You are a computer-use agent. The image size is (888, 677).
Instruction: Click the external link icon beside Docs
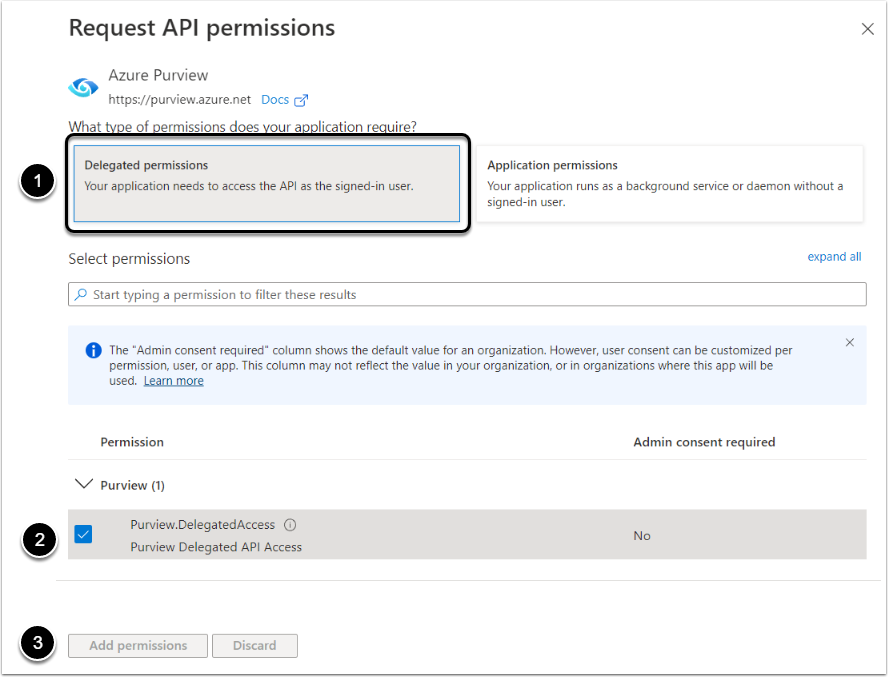tap(301, 100)
